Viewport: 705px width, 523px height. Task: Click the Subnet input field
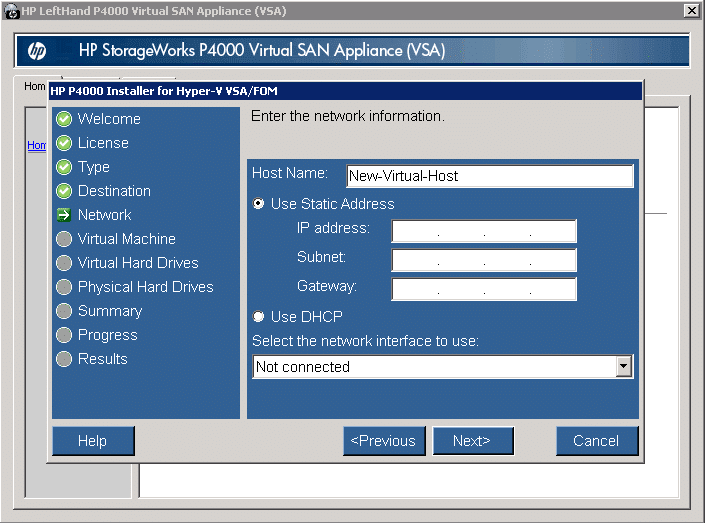point(484,260)
